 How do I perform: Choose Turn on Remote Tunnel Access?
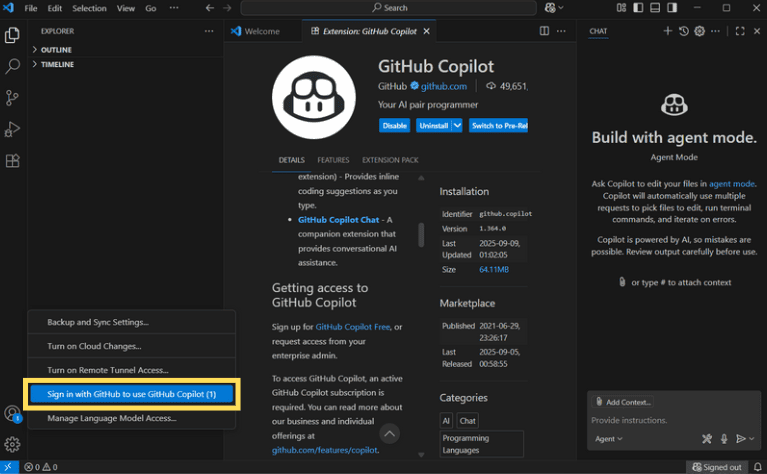pos(132,370)
